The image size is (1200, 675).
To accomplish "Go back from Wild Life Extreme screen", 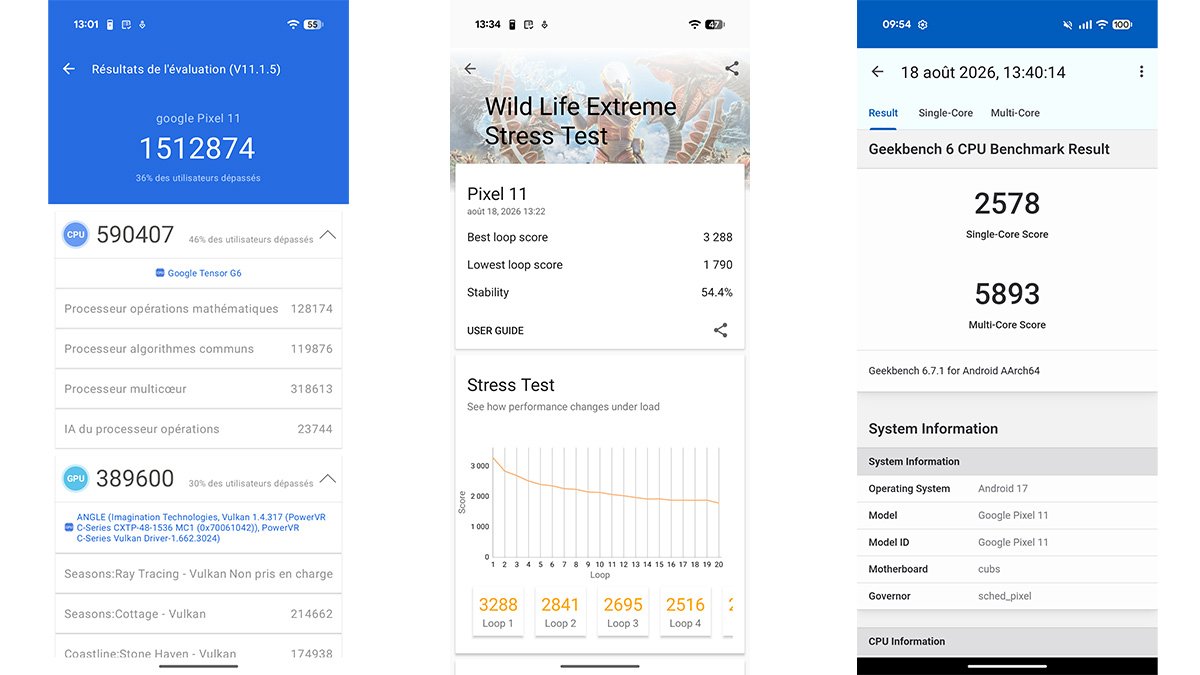I will coord(470,69).
